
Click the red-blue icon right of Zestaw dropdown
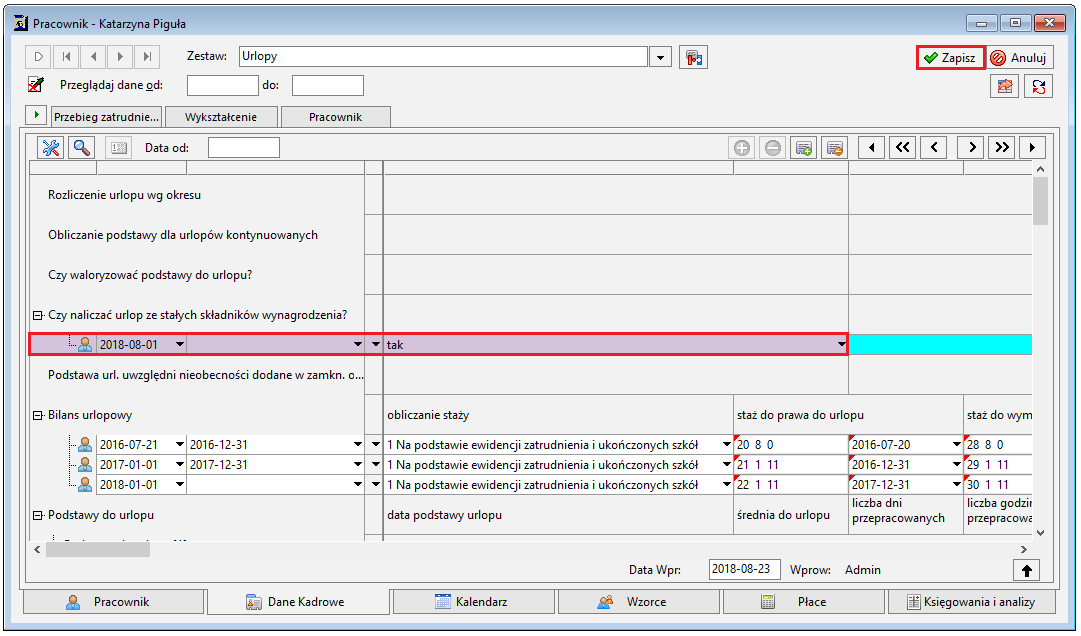[x=694, y=57]
